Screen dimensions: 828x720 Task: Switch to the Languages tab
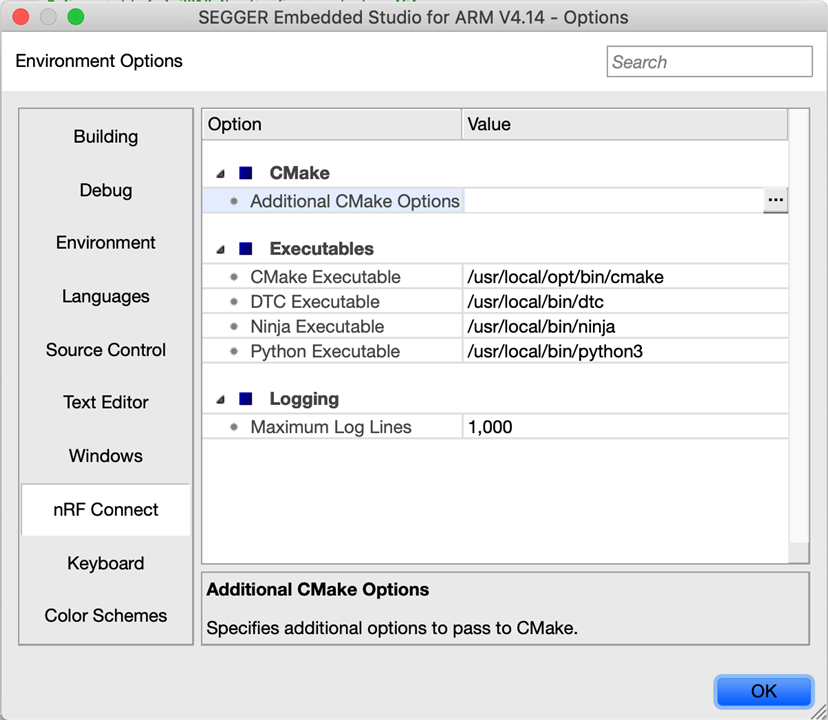[x=106, y=296]
